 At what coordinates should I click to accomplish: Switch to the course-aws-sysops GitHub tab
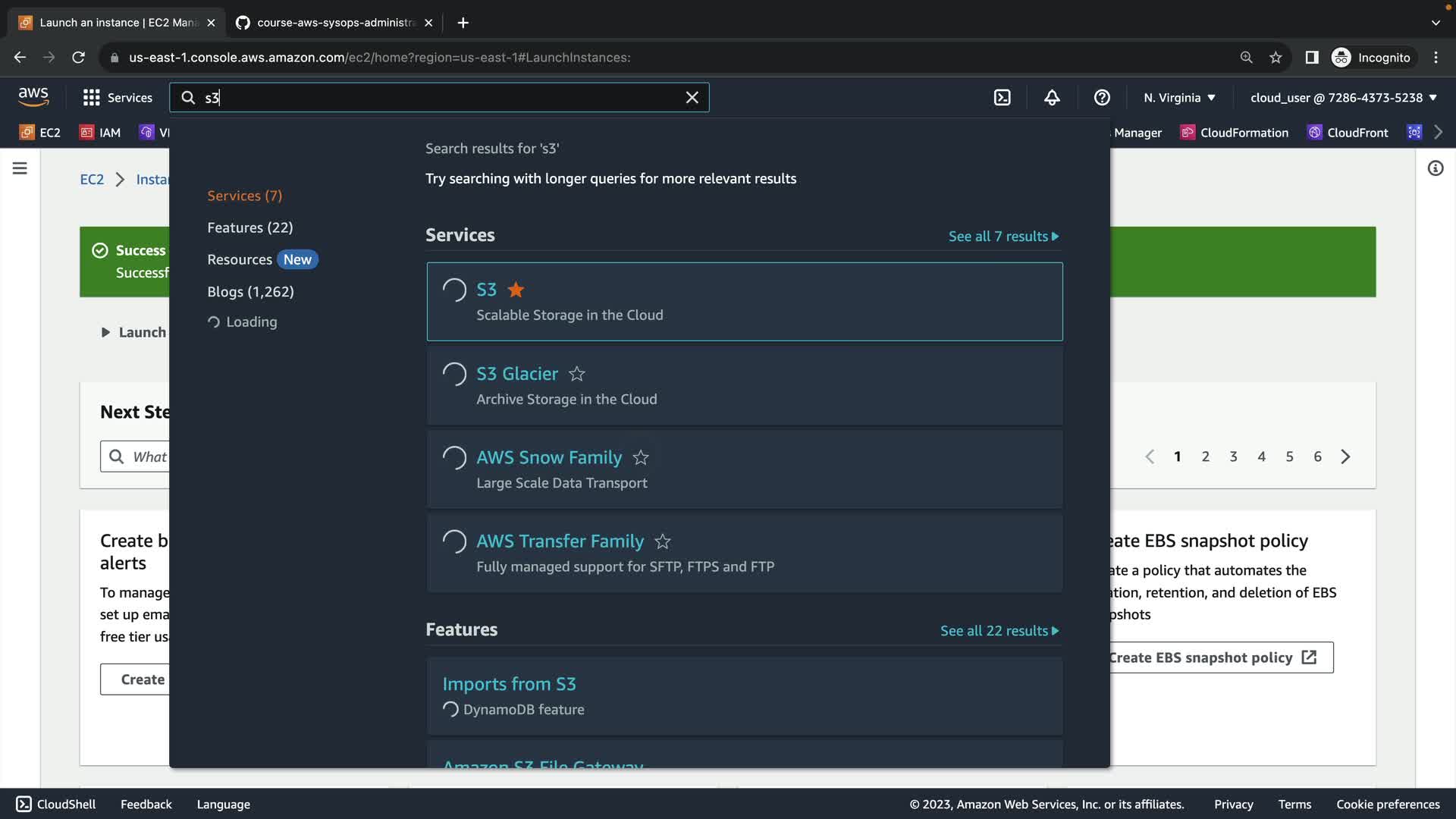(334, 23)
